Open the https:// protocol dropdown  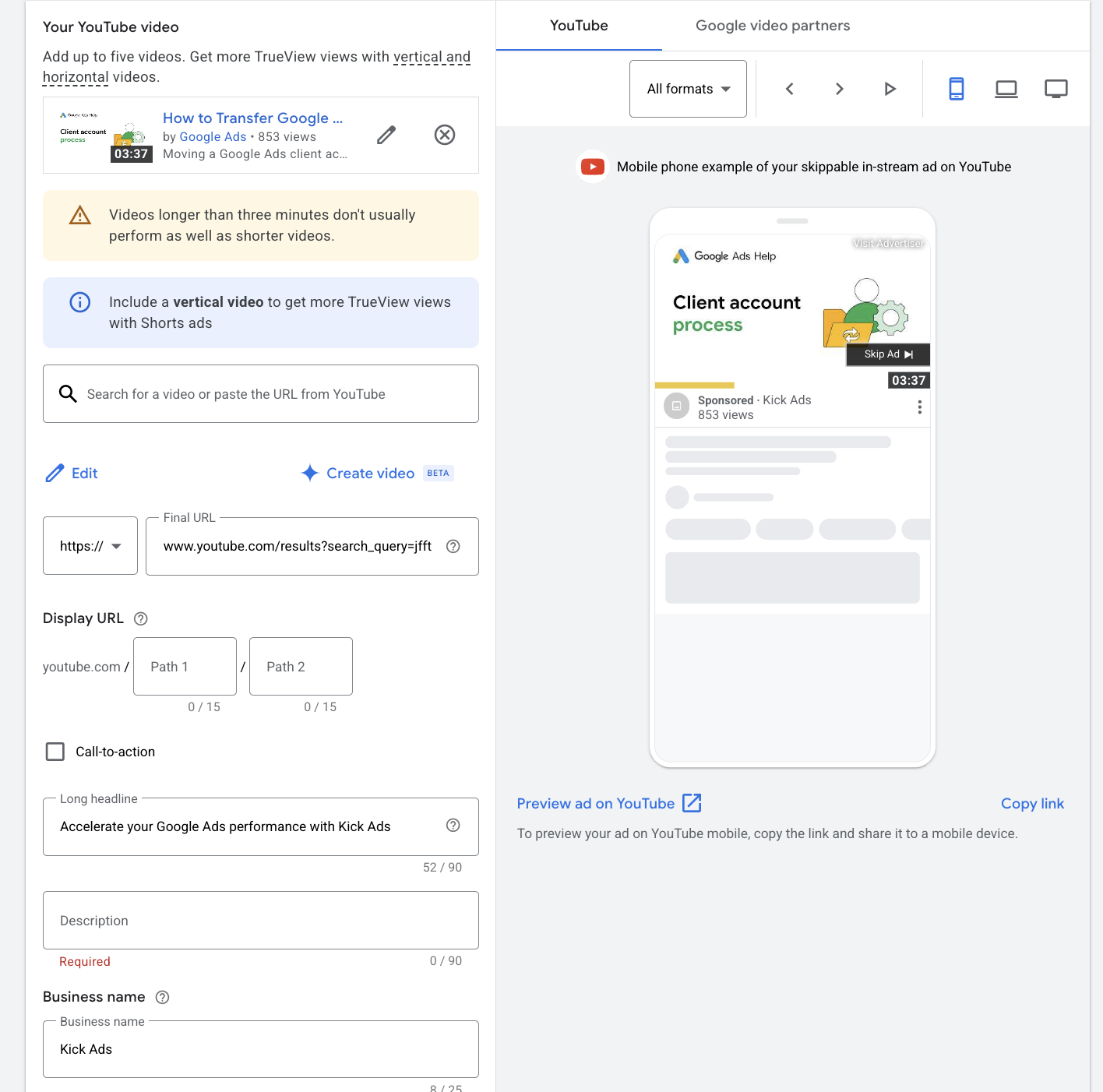point(90,546)
